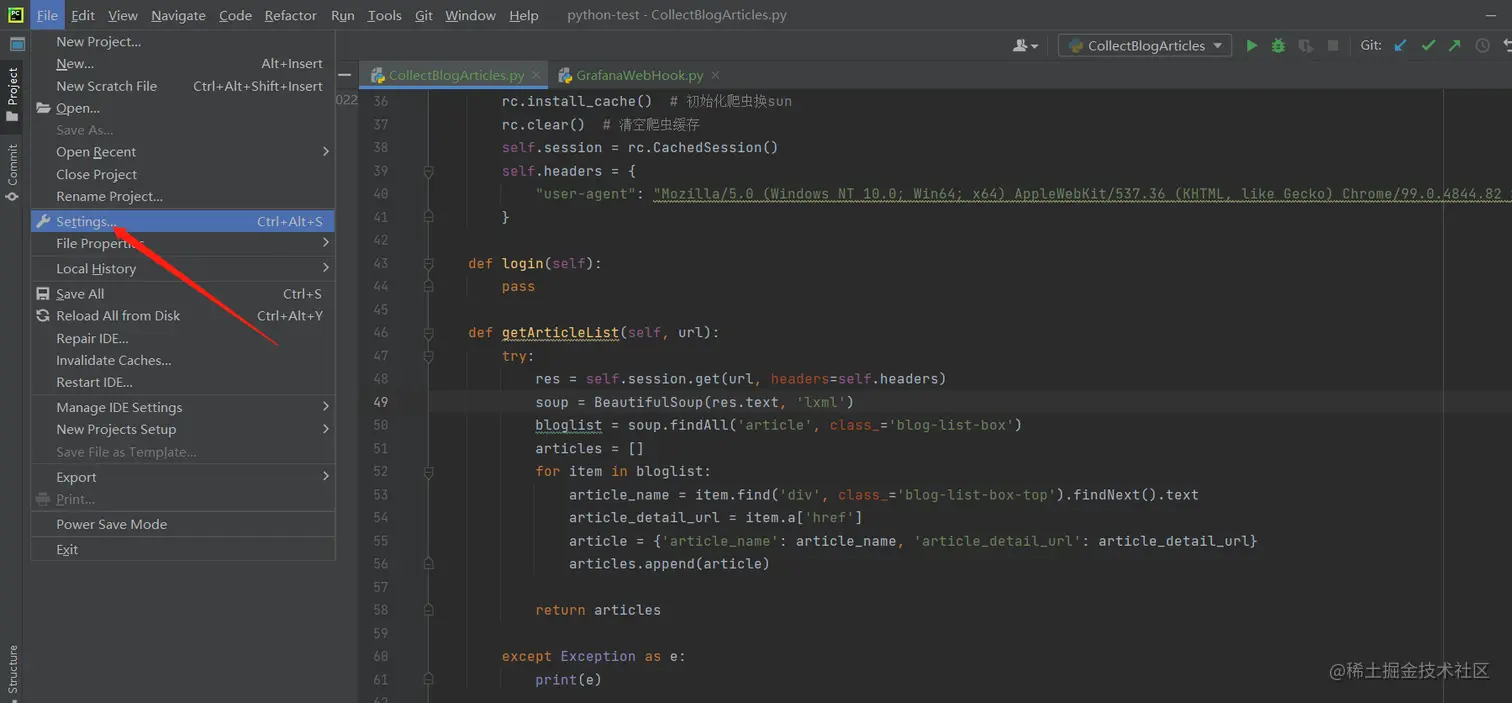This screenshot has height=703, width=1512.
Task: Choose New Project from File menu
Action: pos(183,42)
